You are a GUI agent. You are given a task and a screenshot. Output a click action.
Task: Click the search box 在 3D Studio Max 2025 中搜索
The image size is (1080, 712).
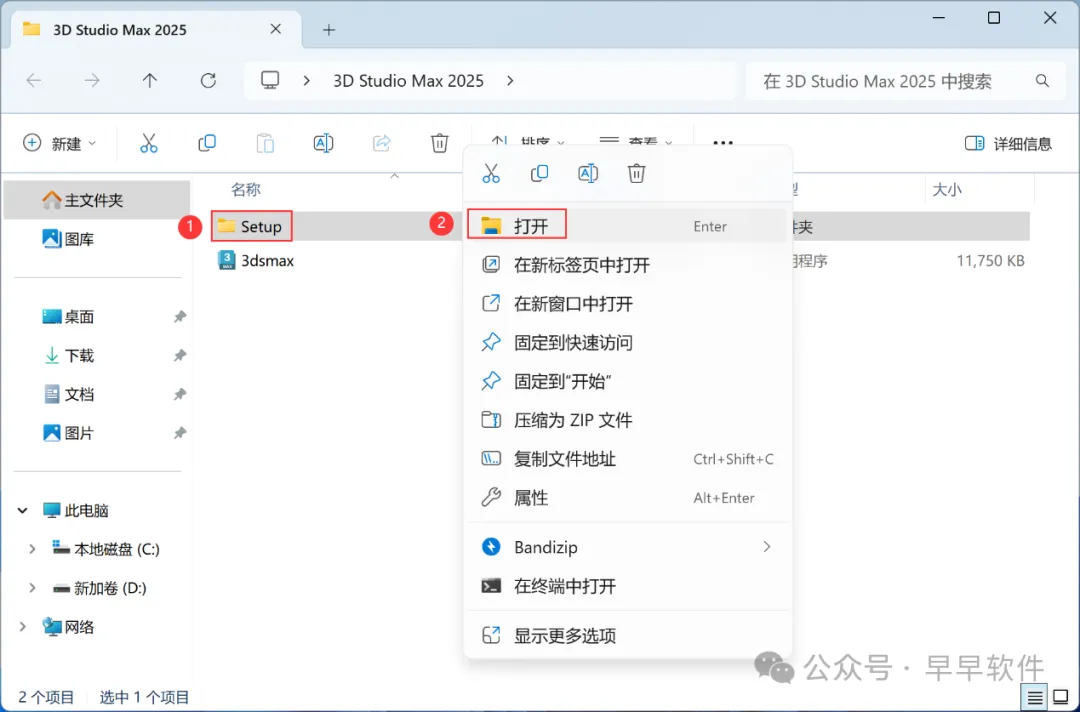(x=906, y=81)
